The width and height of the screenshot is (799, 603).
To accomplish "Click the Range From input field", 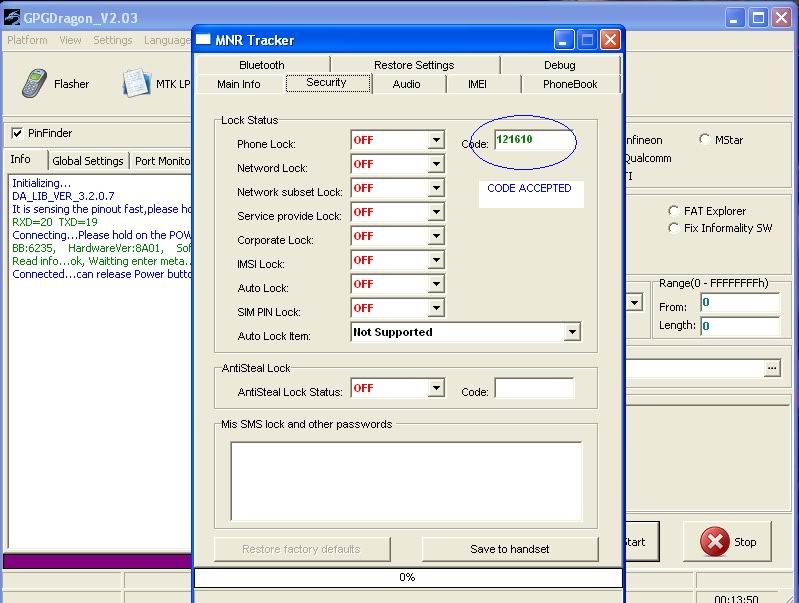I will tap(740, 303).
